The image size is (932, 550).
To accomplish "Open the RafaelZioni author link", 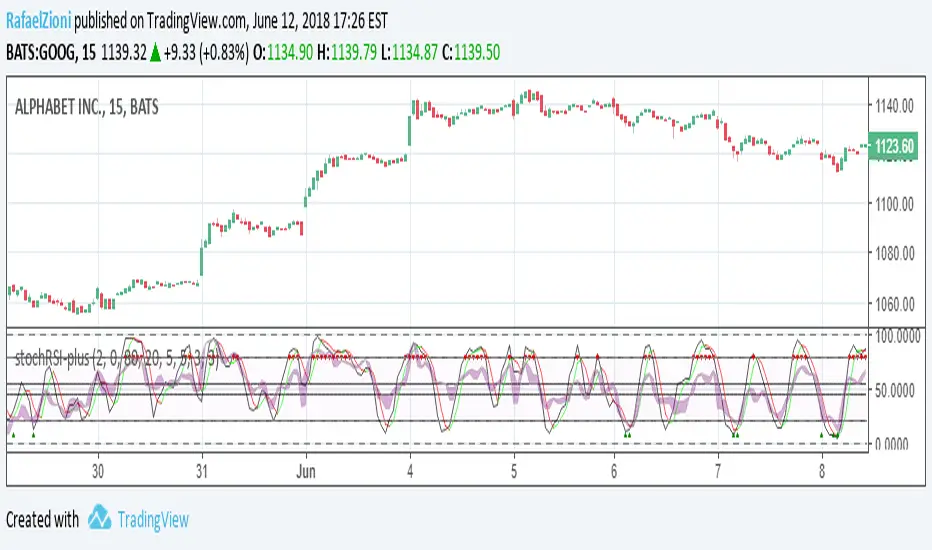I will pos(39,21).
